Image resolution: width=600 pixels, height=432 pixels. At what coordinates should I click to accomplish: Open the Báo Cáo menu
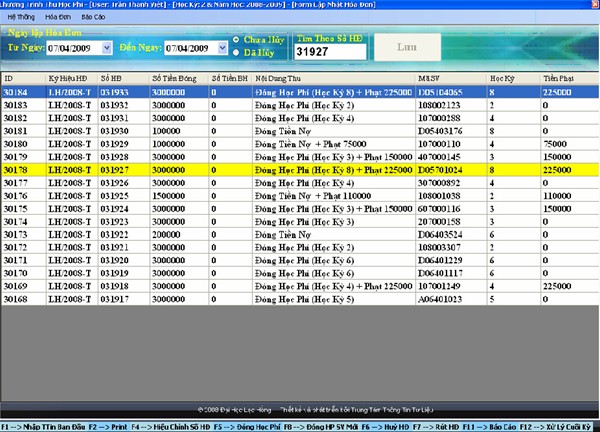[x=93, y=18]
